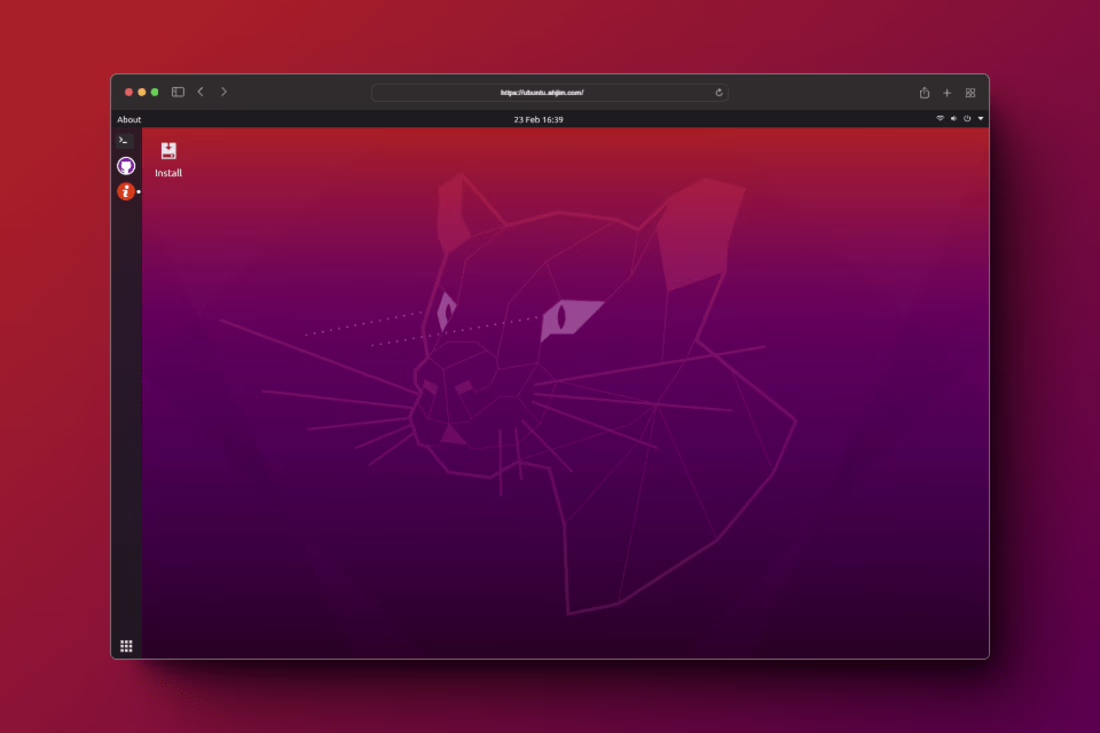Click the Wi-Fi icon in the top bar
The image size is (1100, 733).
pyautogui.click(x=940, y=118)
